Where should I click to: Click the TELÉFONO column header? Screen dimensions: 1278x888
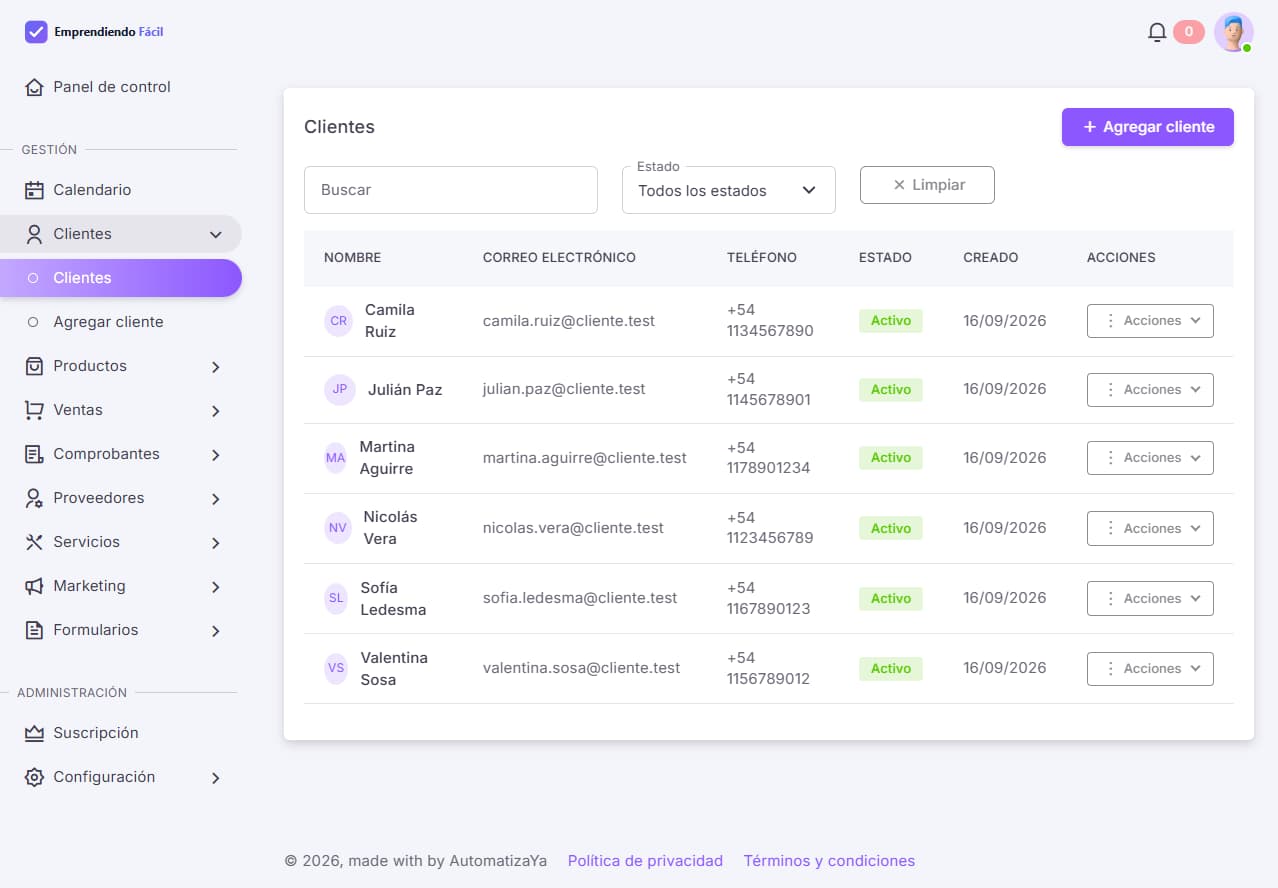point(762,258)
